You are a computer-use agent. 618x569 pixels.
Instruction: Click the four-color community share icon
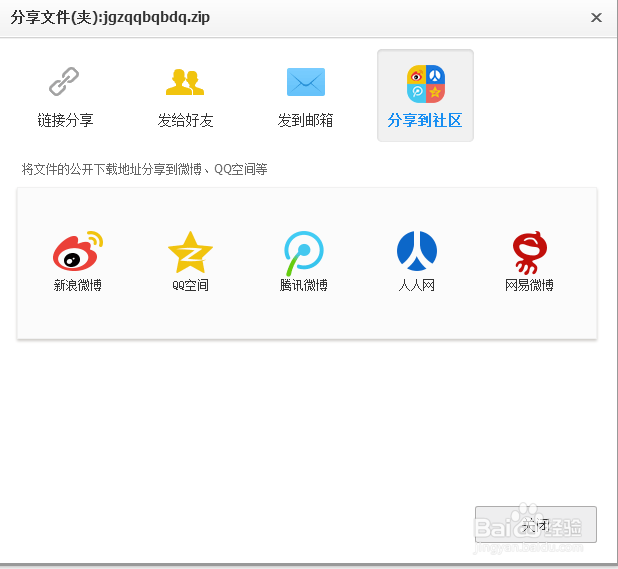pyautogui.click(x=426, y=84)
